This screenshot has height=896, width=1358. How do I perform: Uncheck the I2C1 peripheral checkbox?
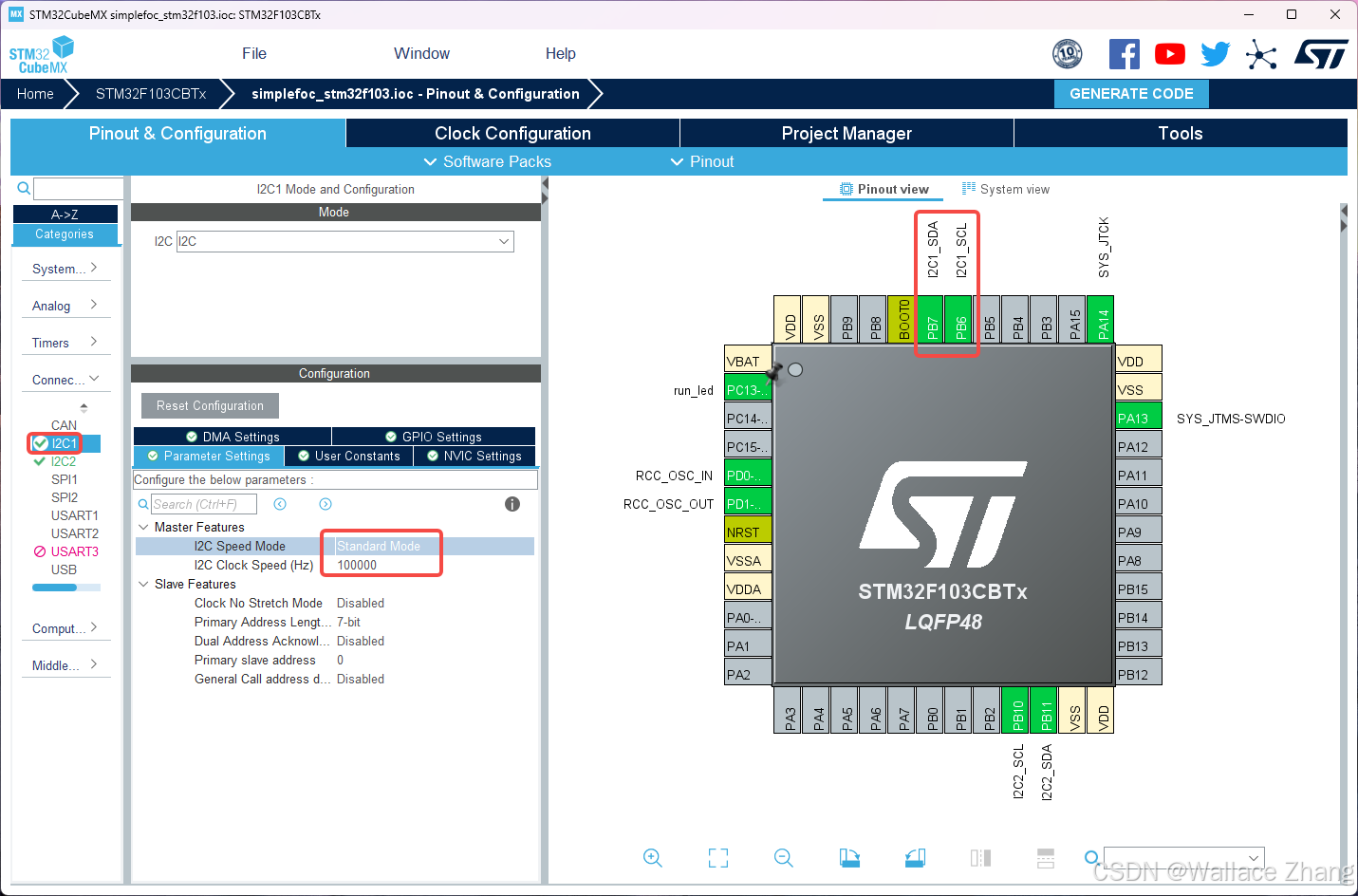click(x=42, y=443)
